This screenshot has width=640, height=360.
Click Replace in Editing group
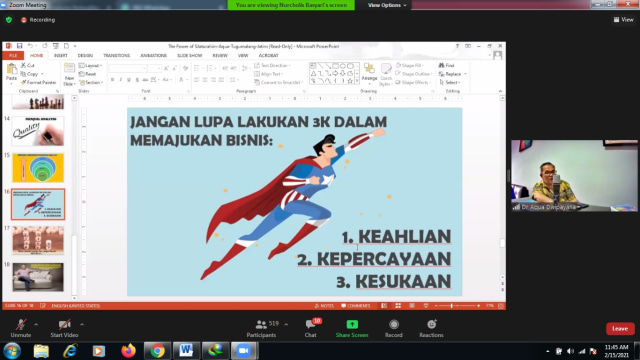pyautogui.click(x=453, y=74)
